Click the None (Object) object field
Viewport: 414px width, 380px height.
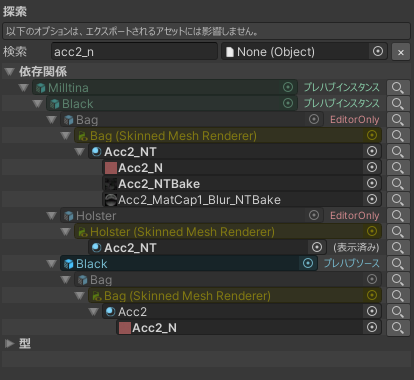coord(304,52)
